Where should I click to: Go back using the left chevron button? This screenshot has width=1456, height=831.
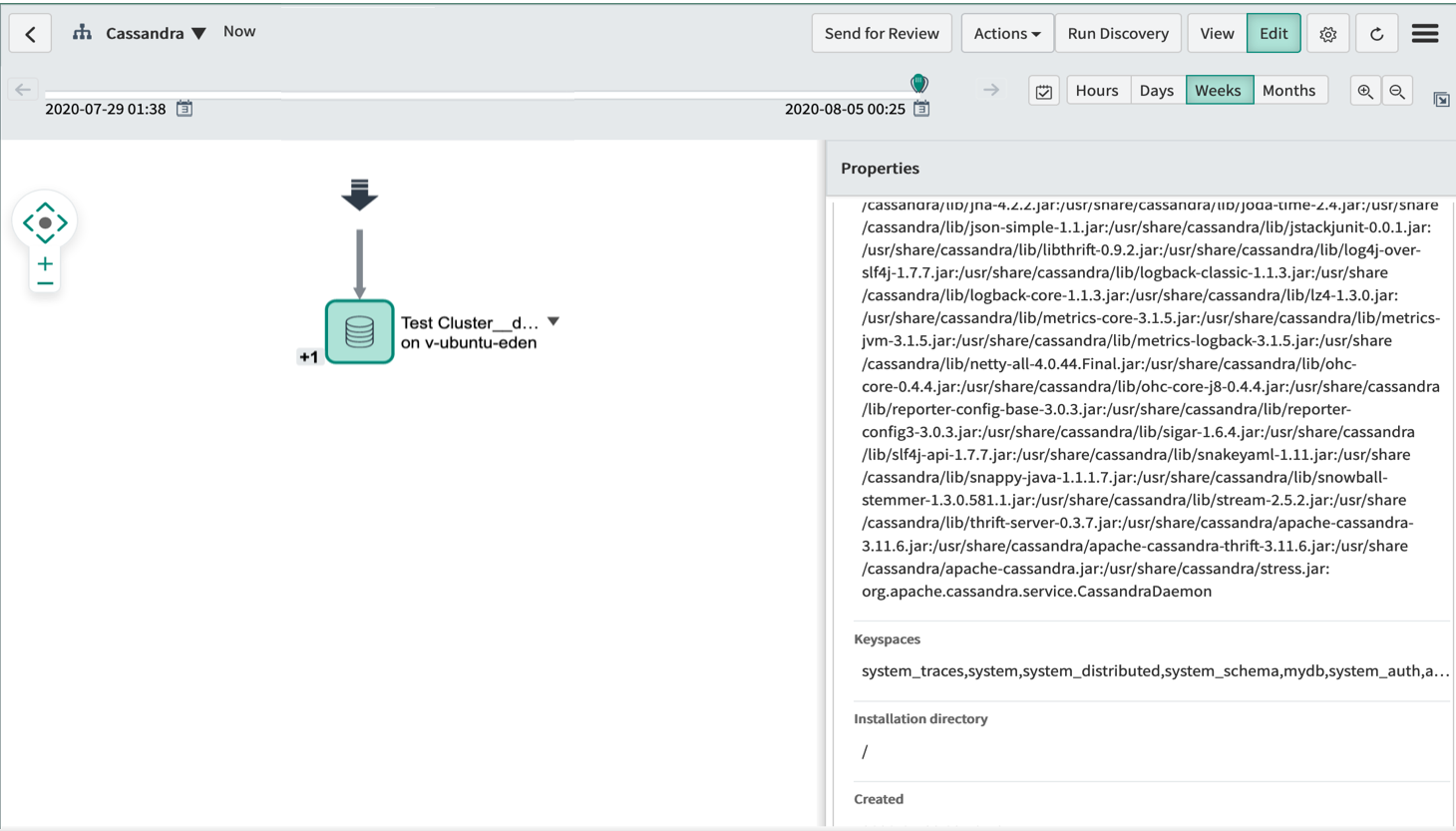point(31,34)
